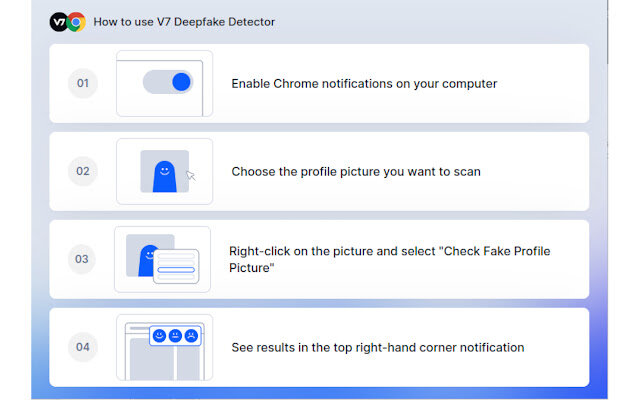Select the highlighted context menu entry illustration

pos(176,270)
